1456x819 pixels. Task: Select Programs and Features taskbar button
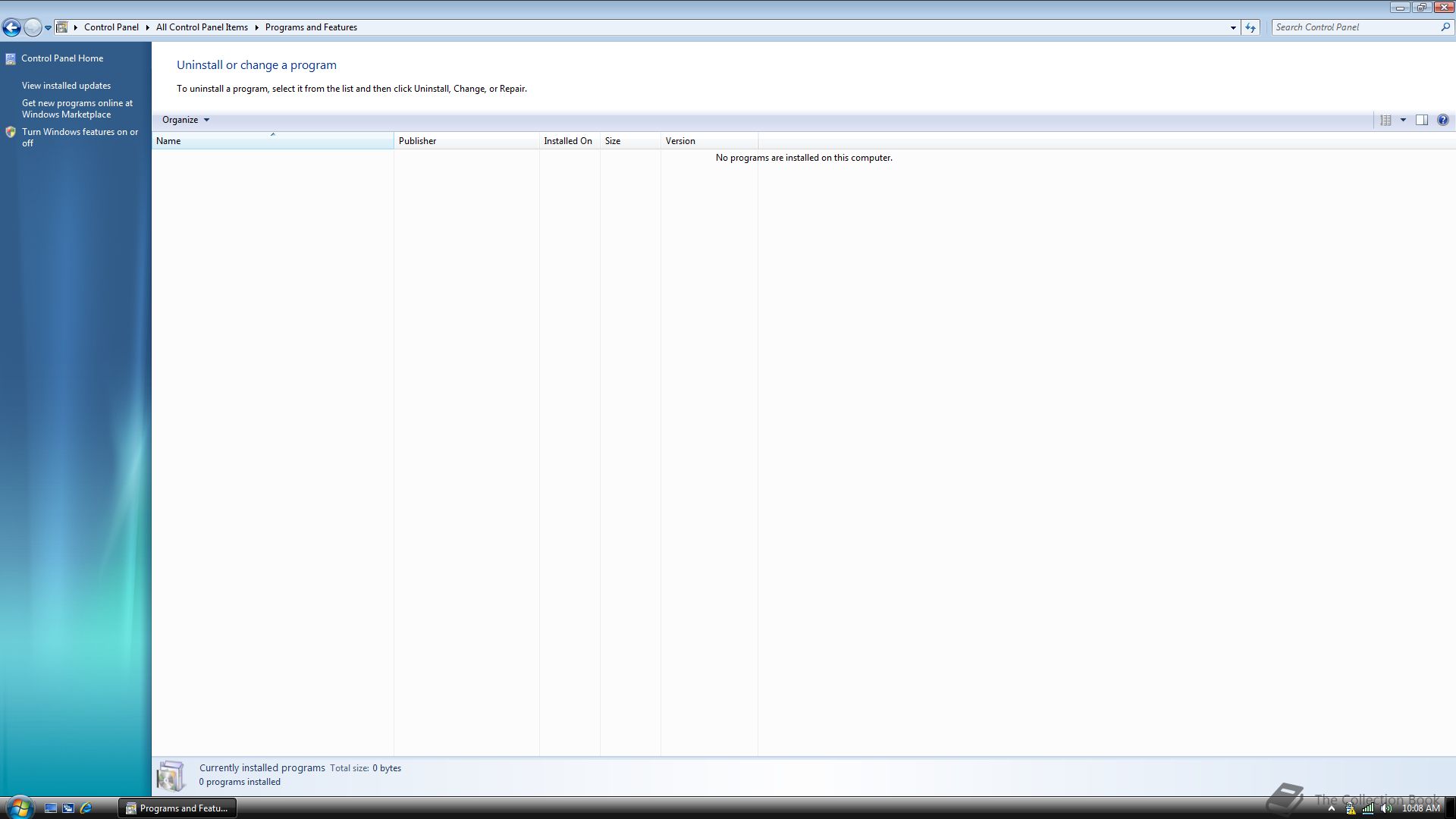pyautogui.click(x=177, y=808)
